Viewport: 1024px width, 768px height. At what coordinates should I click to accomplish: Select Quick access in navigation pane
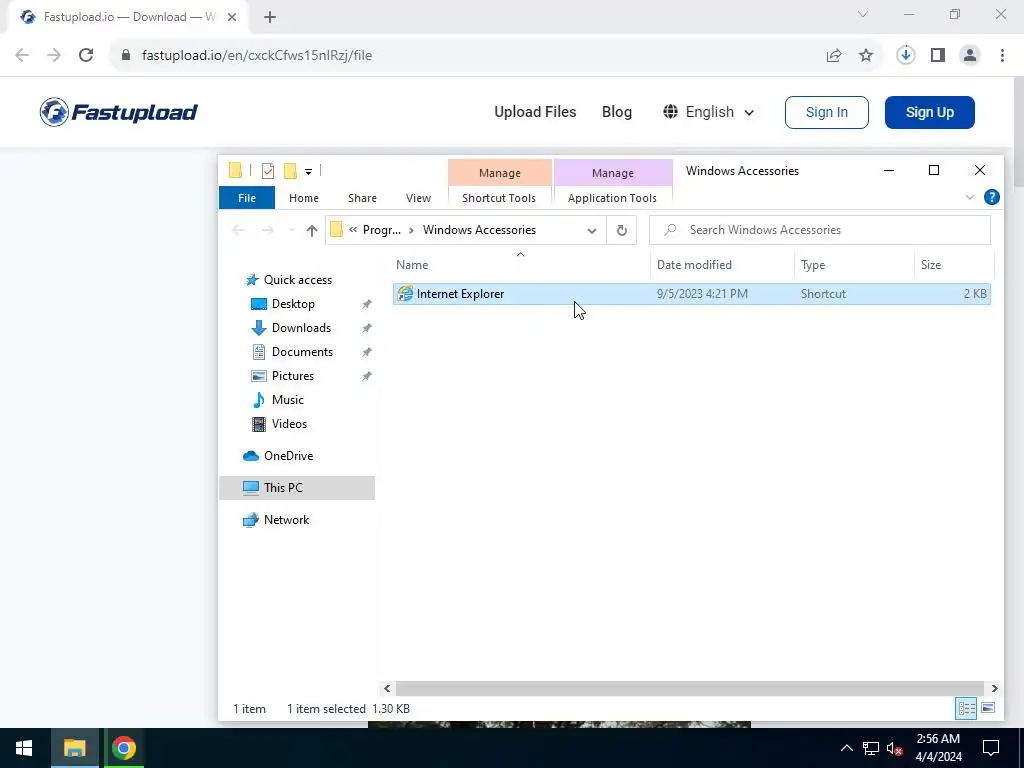click(298, 280)
